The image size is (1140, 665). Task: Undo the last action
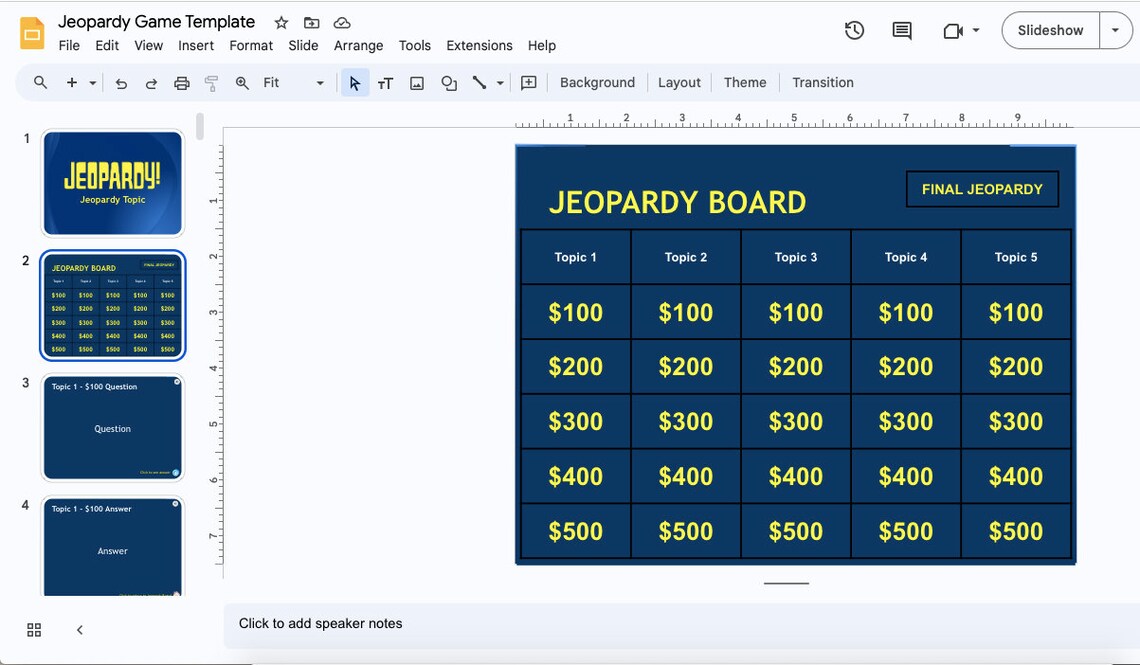[x=121, y=83]
